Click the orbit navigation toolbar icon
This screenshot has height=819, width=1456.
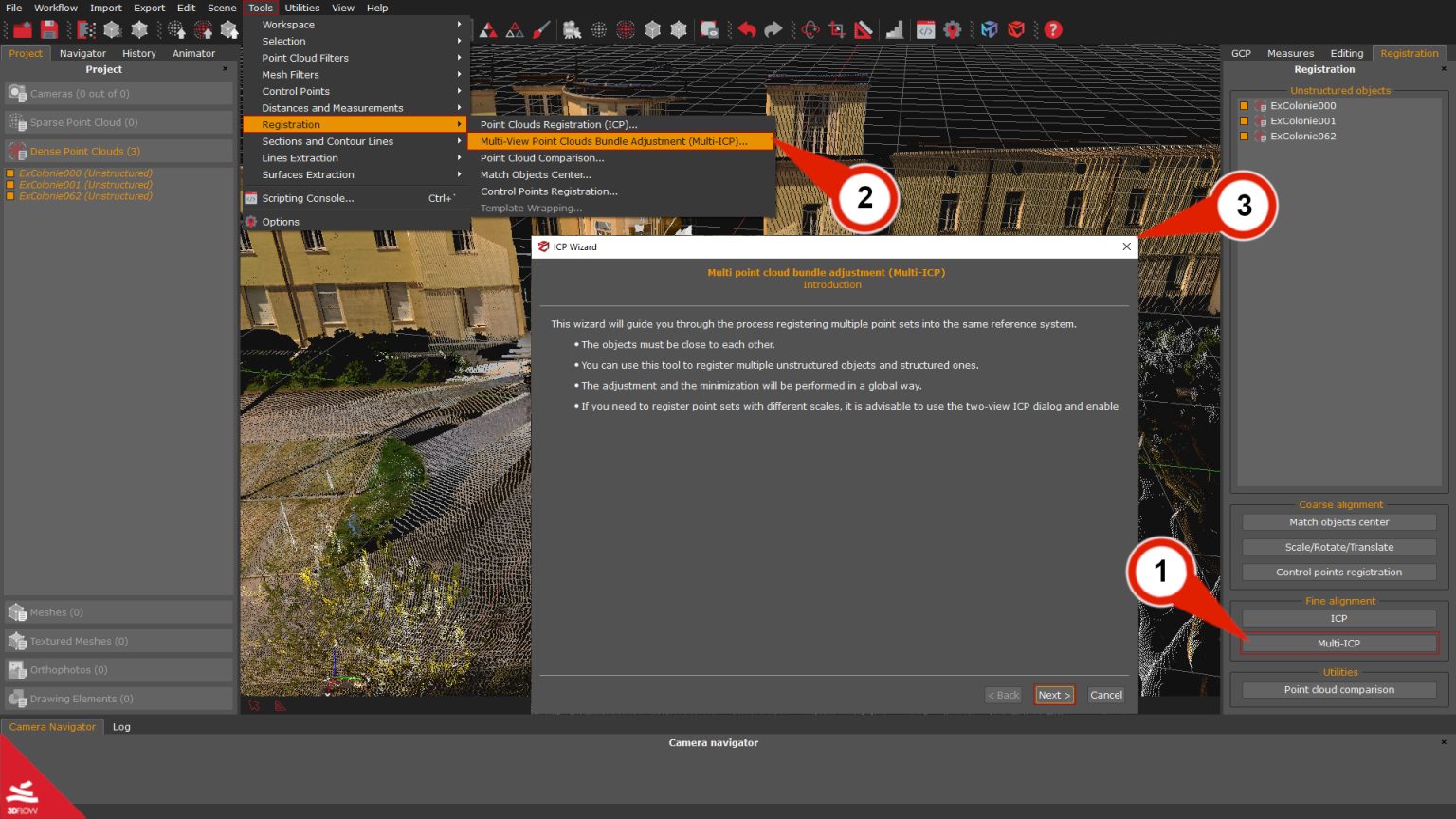point(810,29)
